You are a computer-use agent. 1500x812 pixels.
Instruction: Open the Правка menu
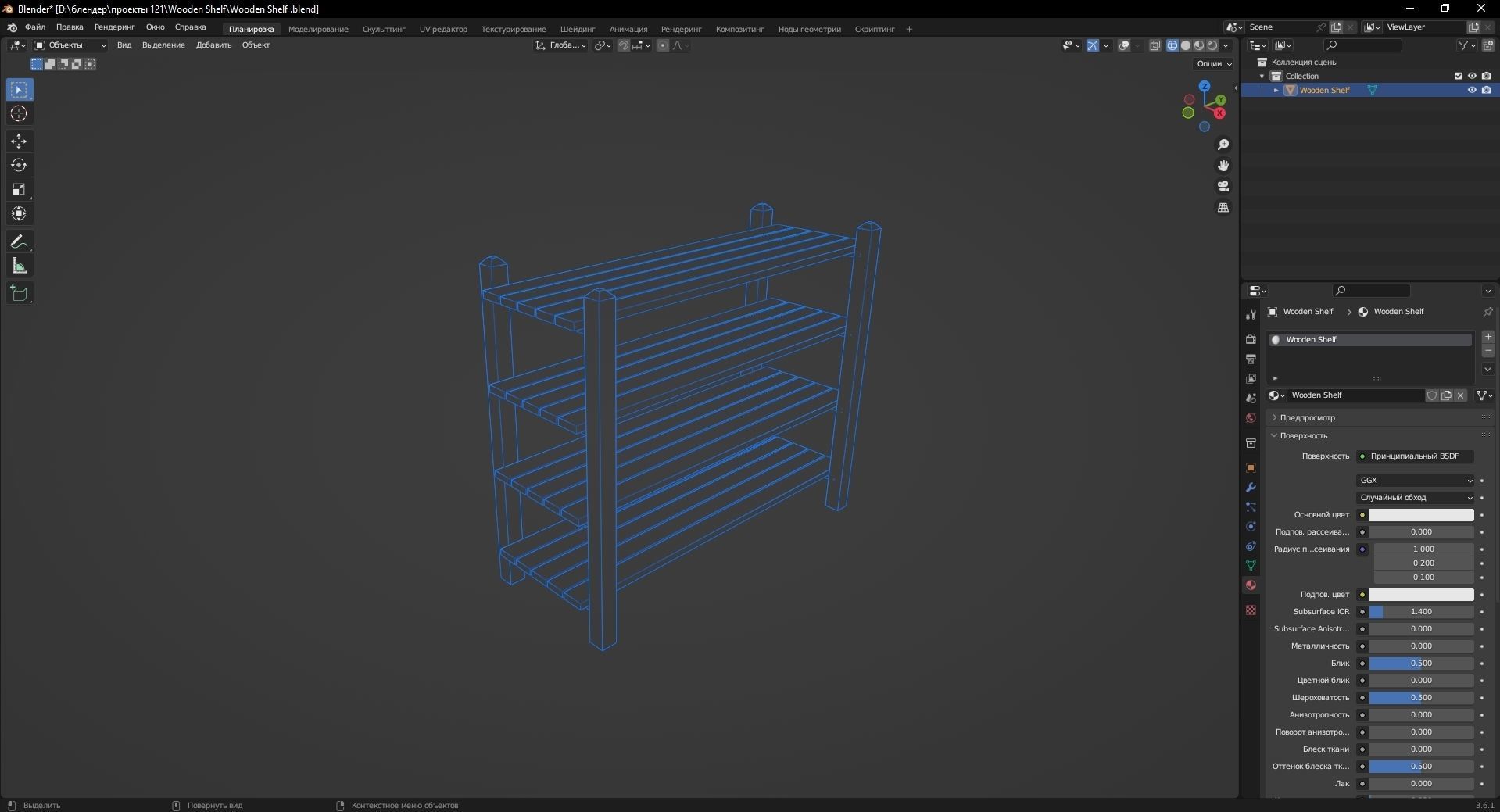coord(70,27)
